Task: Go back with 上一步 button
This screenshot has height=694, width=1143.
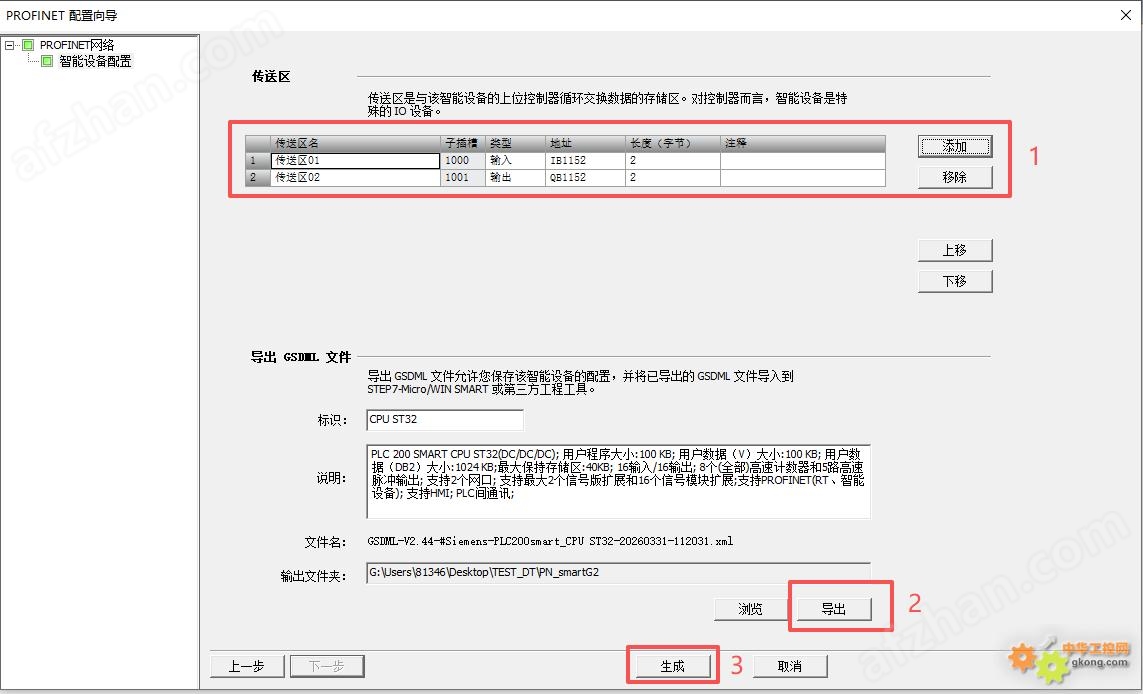Action: tap(246, 666)
